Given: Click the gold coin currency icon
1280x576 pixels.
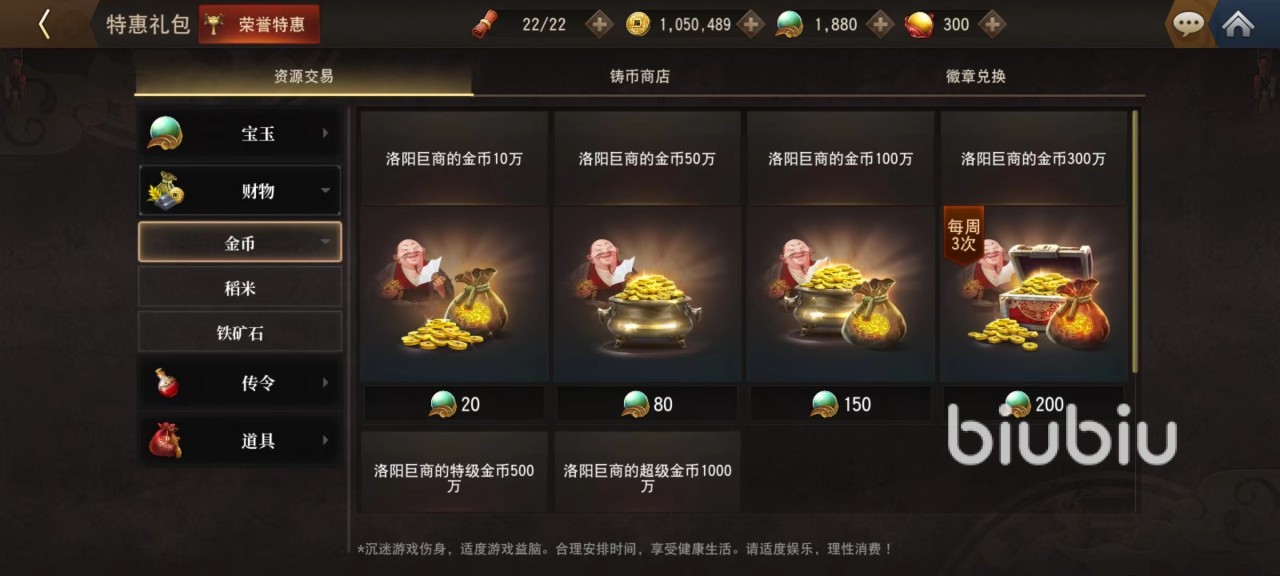Looking at the screenshot, I should coord(637,24).
